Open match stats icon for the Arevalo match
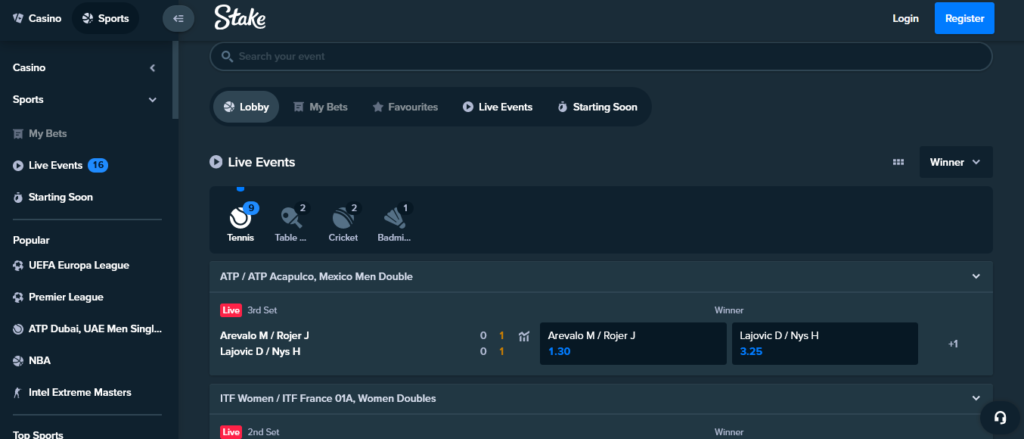This screenshot has width=1024, height=439. click(524, 337)
